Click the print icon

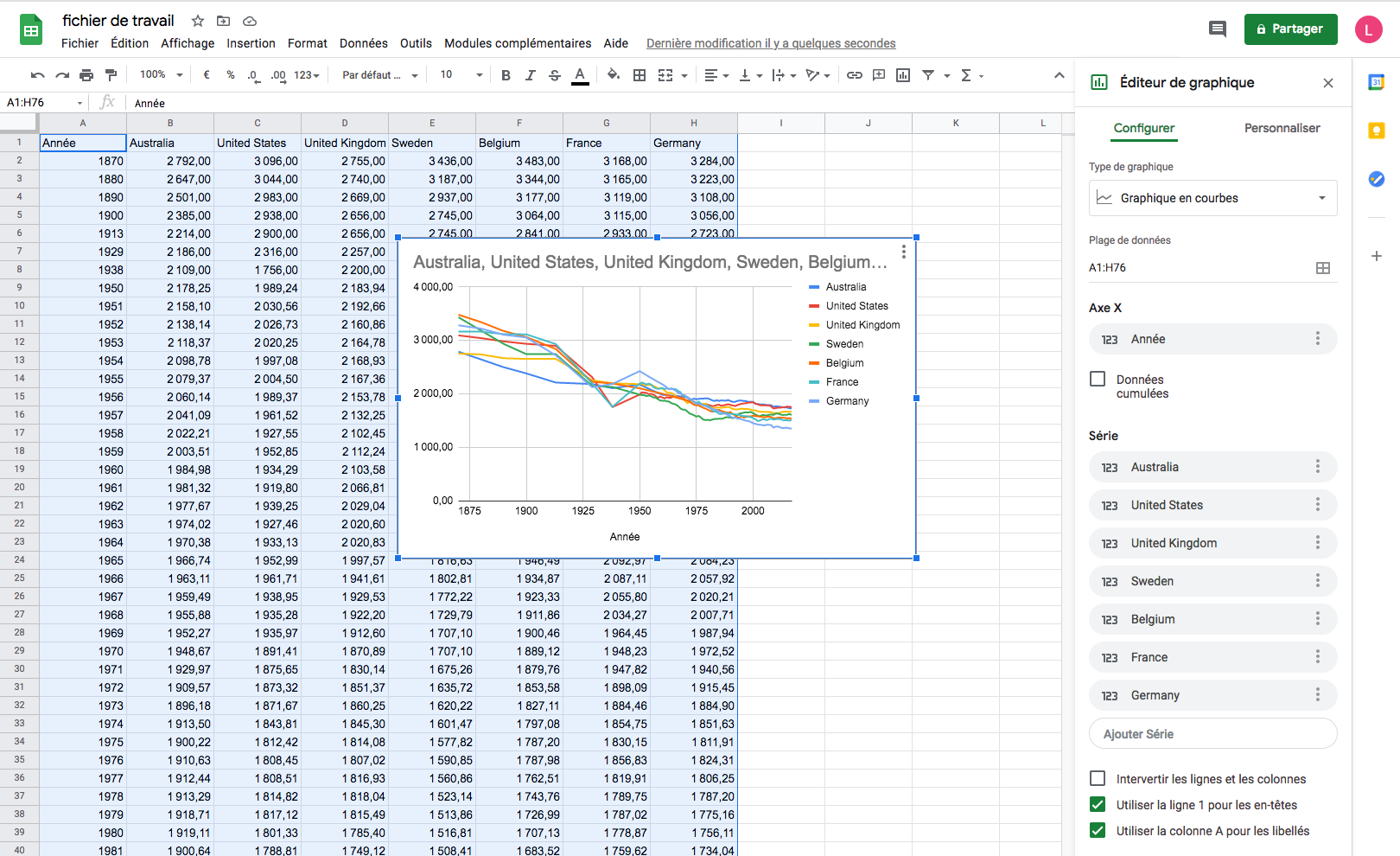(x=86, y=75)
